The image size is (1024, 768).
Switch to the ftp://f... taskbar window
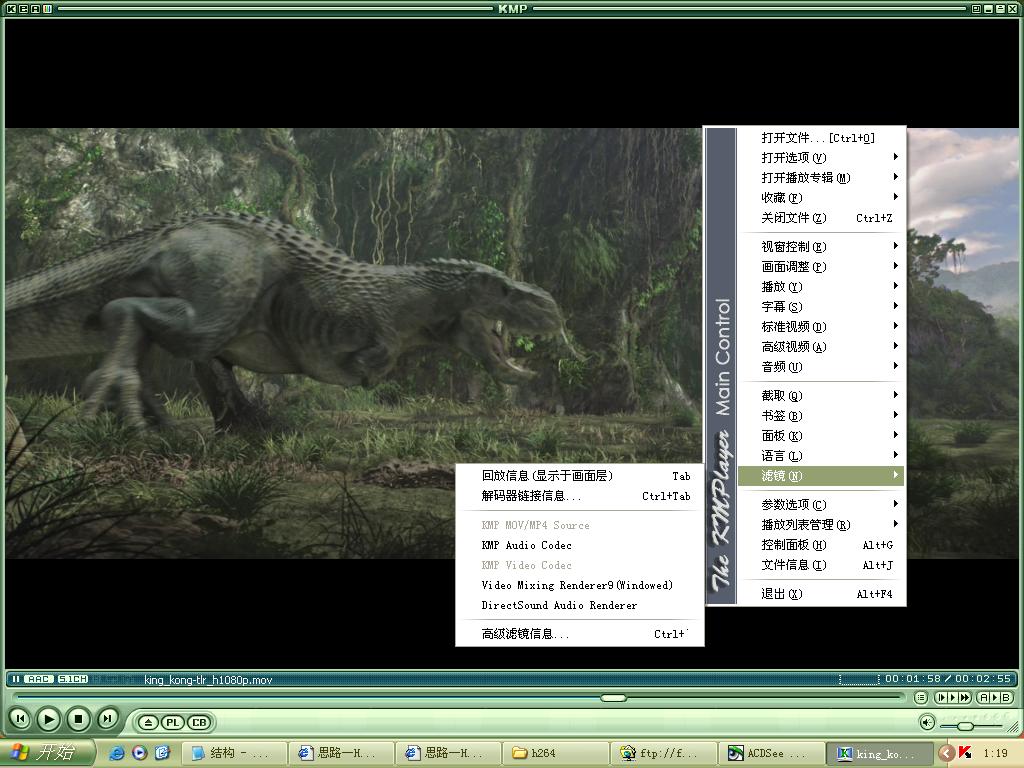click(x=662, y=754)
